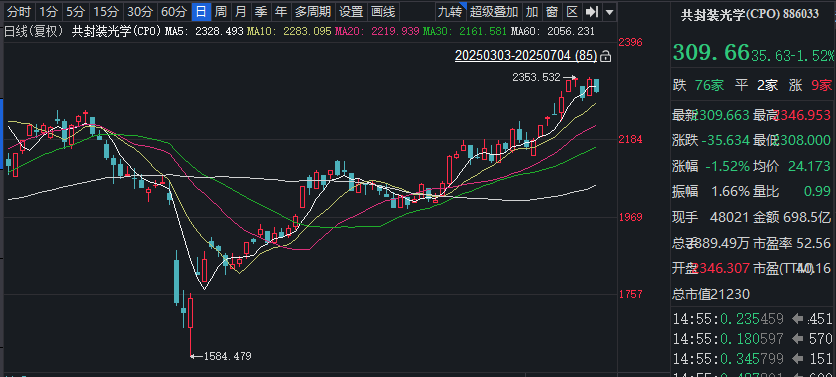Click the arrow icon on trade row 570
This screenshot has height=377, width=836.
point(798,338)
